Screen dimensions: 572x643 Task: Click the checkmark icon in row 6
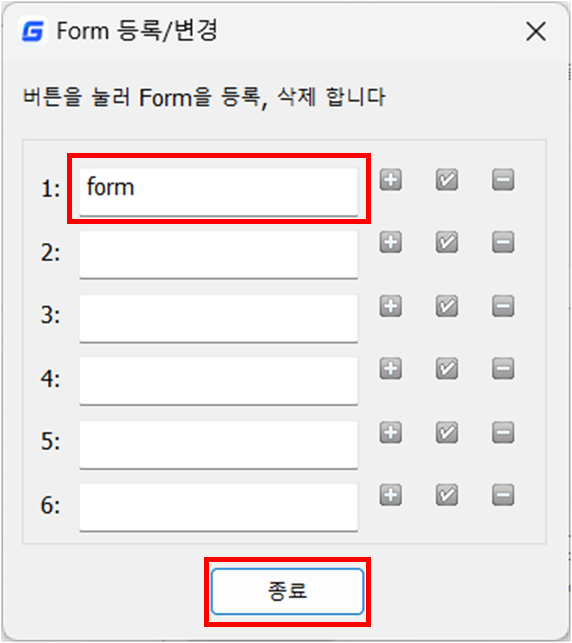point(447,495)
